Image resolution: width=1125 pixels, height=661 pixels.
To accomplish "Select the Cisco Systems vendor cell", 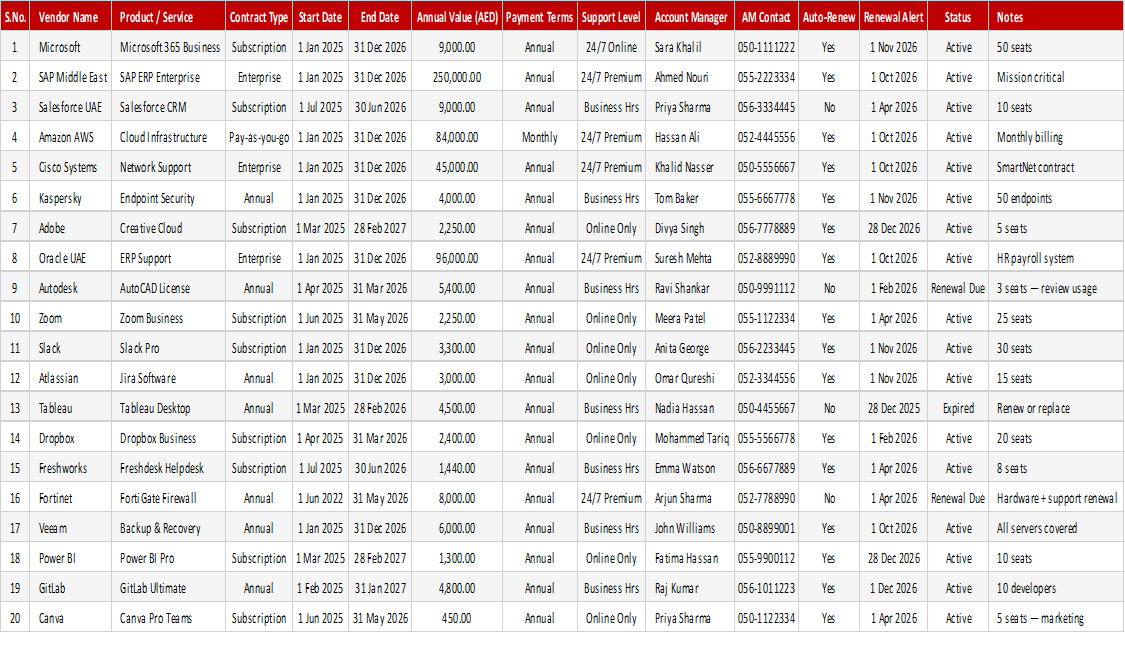I will tap(70, 168).
